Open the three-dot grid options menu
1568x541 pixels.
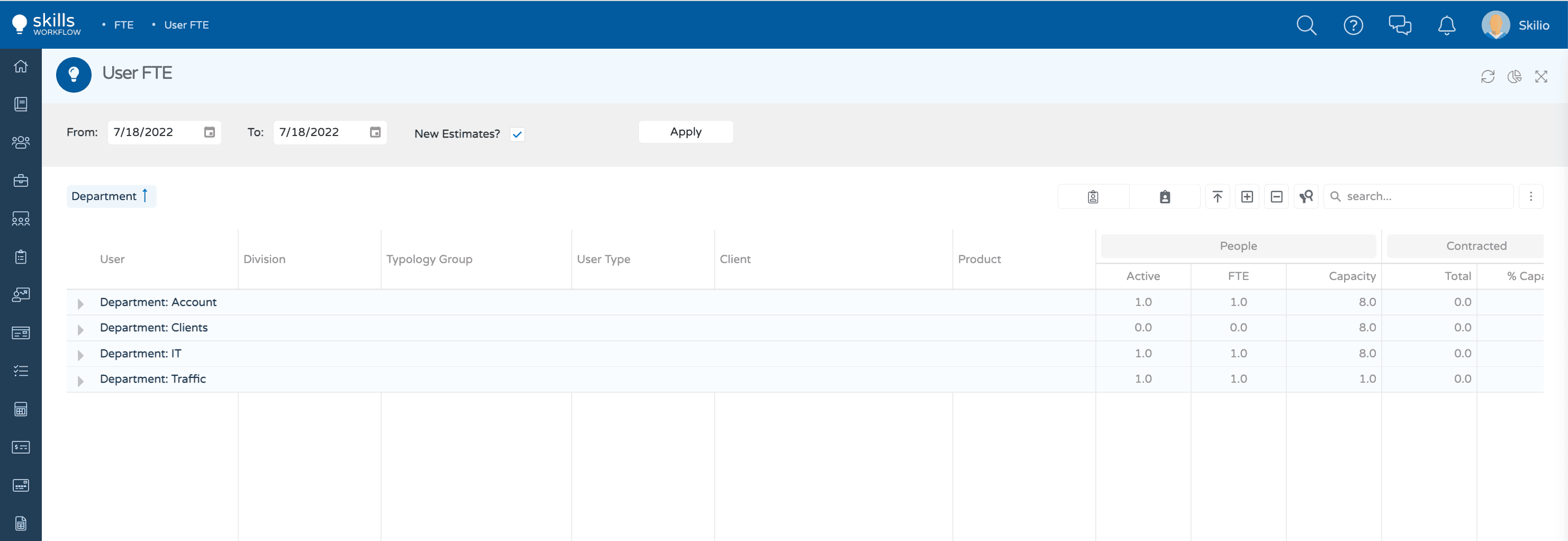(x=1530, y=196)
